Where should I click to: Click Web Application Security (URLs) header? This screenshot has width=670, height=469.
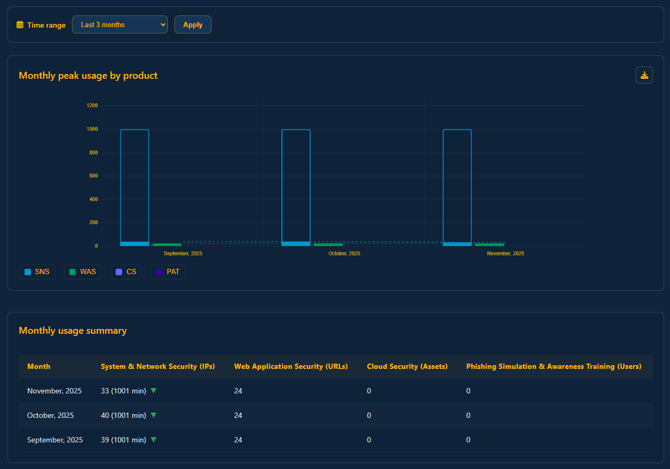tap(290, 367)
